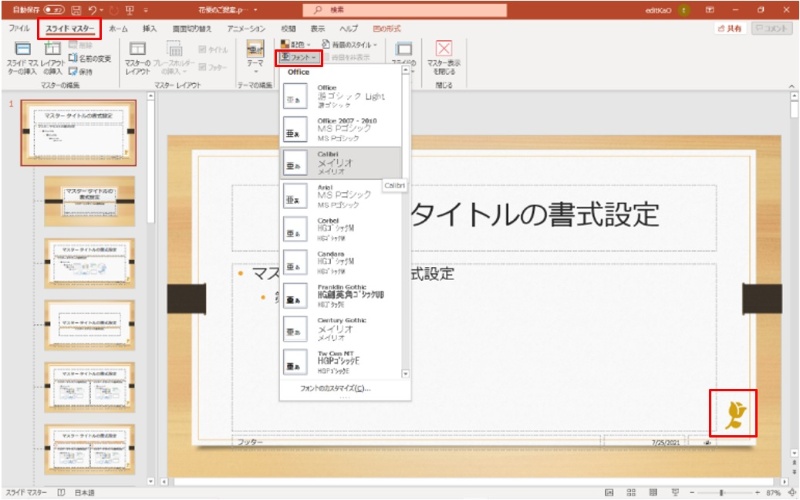The height and width of the screenshot is (500, 800).
Task: Click 名前の変更 (Rename) button
Action: (90, 58)
